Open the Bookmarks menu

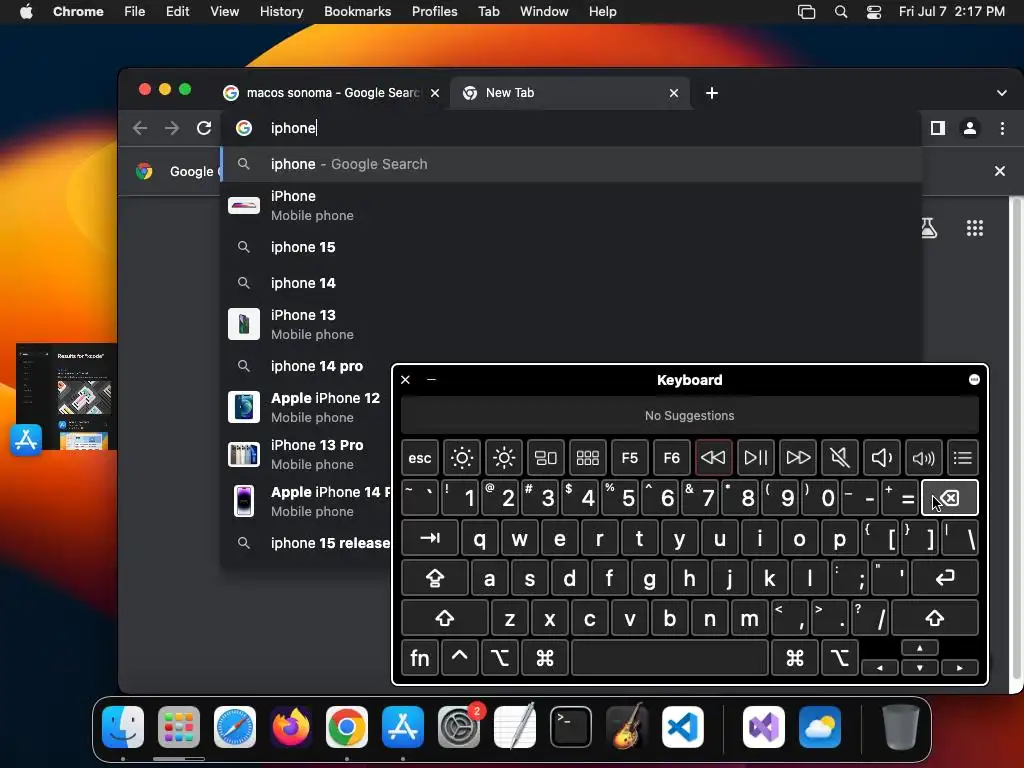[357, 11]
